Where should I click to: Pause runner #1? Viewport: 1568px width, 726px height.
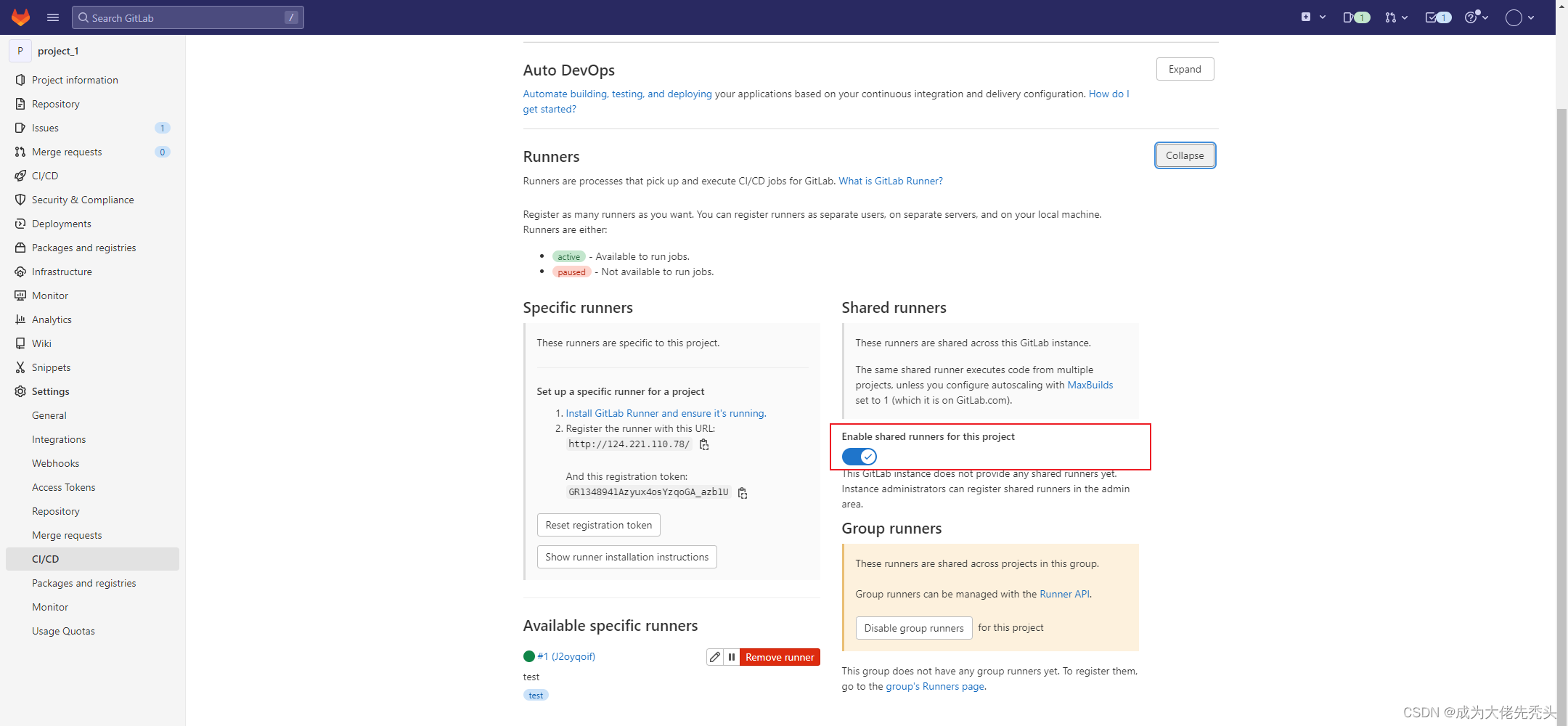[732, 657]
